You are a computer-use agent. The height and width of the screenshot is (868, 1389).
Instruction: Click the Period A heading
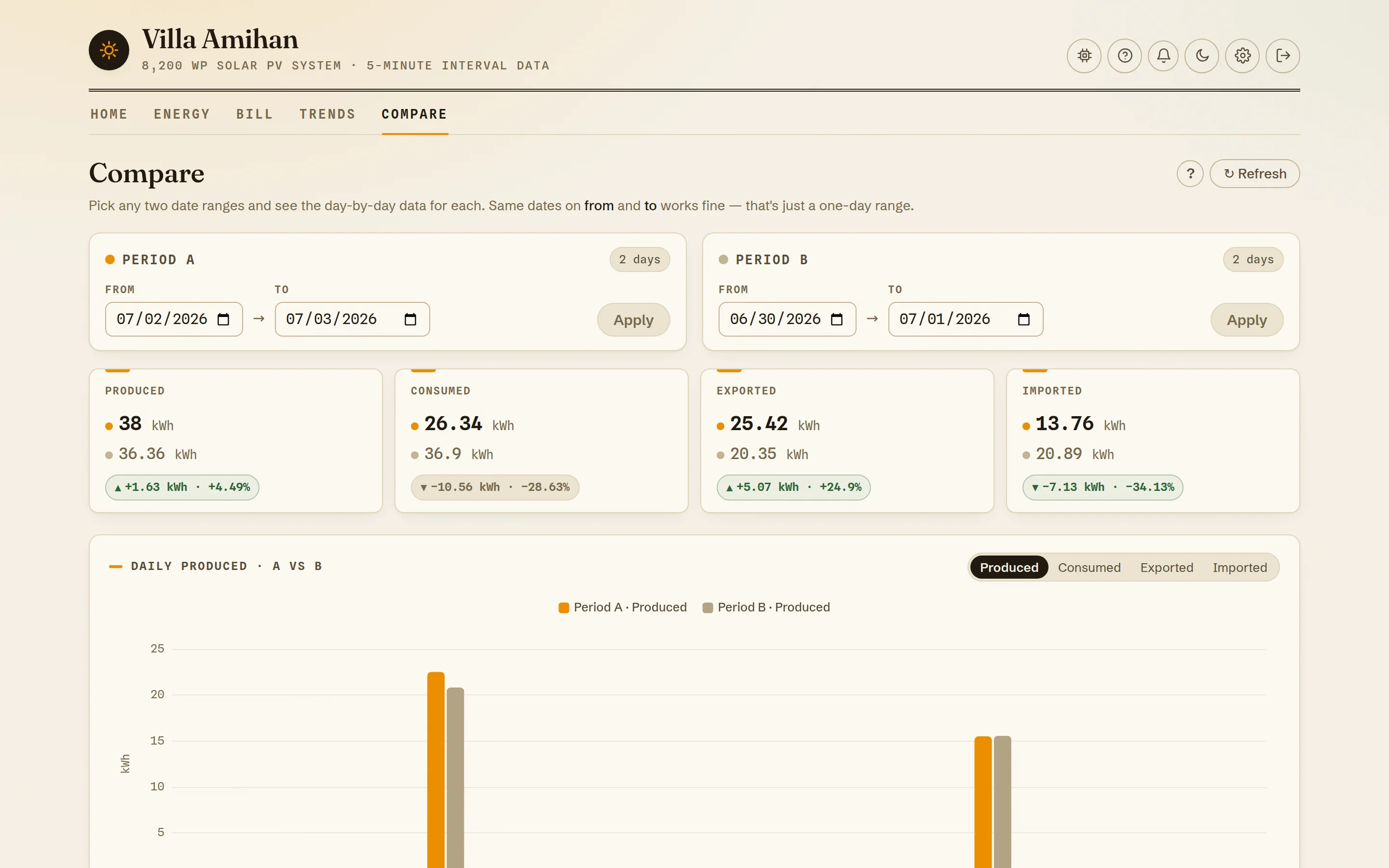pyautogui.click(x=158, y=259)
